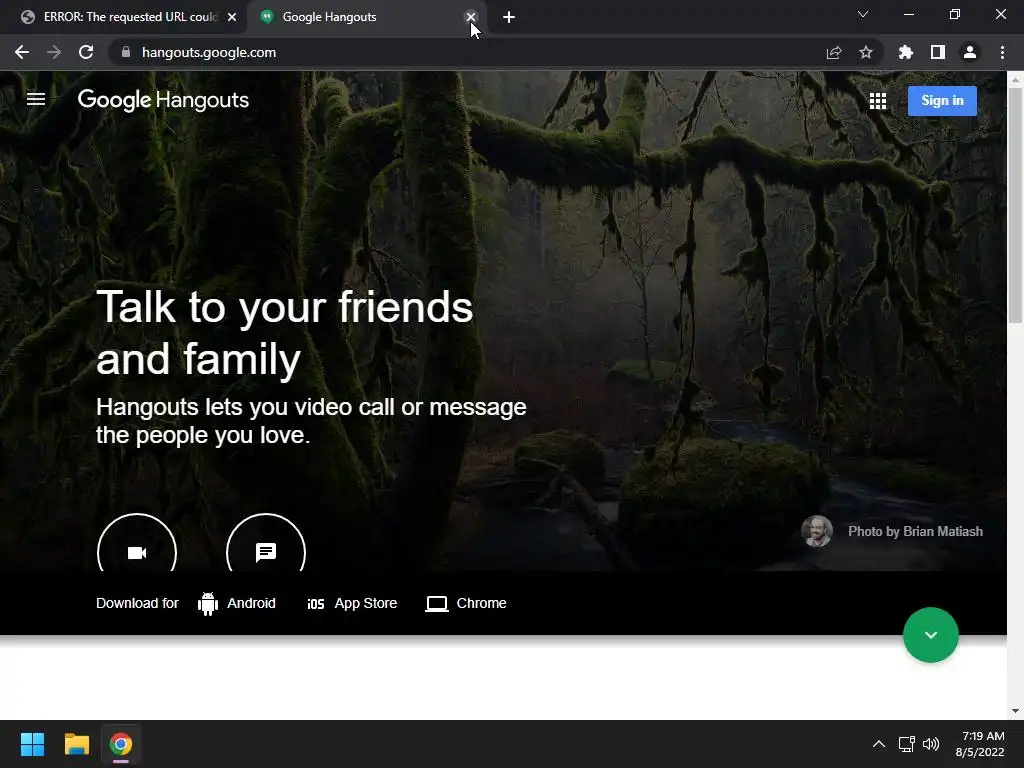
Task: Open File Explorer from the taskbar
Action: coord(76,744)
